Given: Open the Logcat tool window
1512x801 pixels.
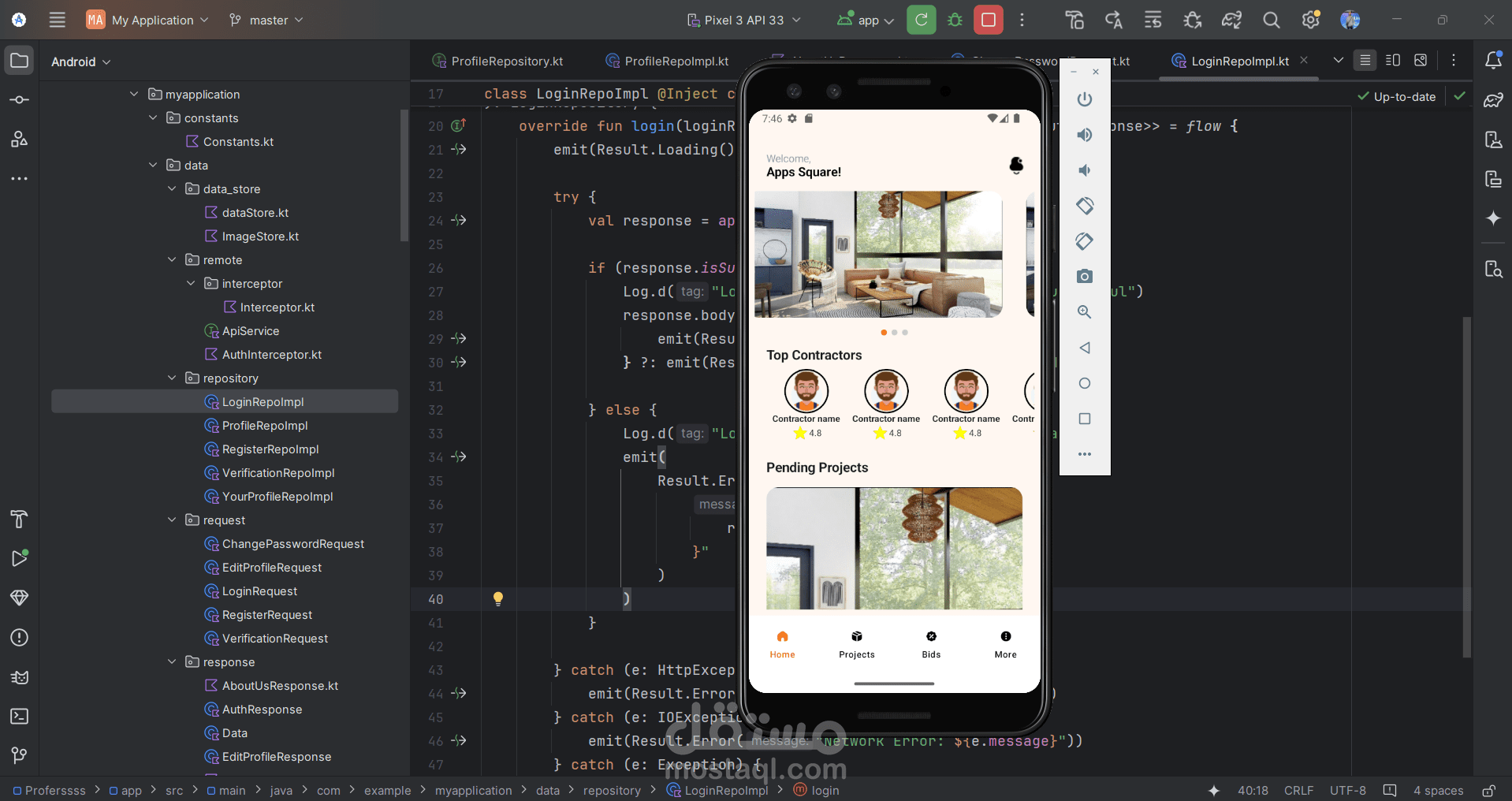Looking at the screenshot, I should [19, 677].
